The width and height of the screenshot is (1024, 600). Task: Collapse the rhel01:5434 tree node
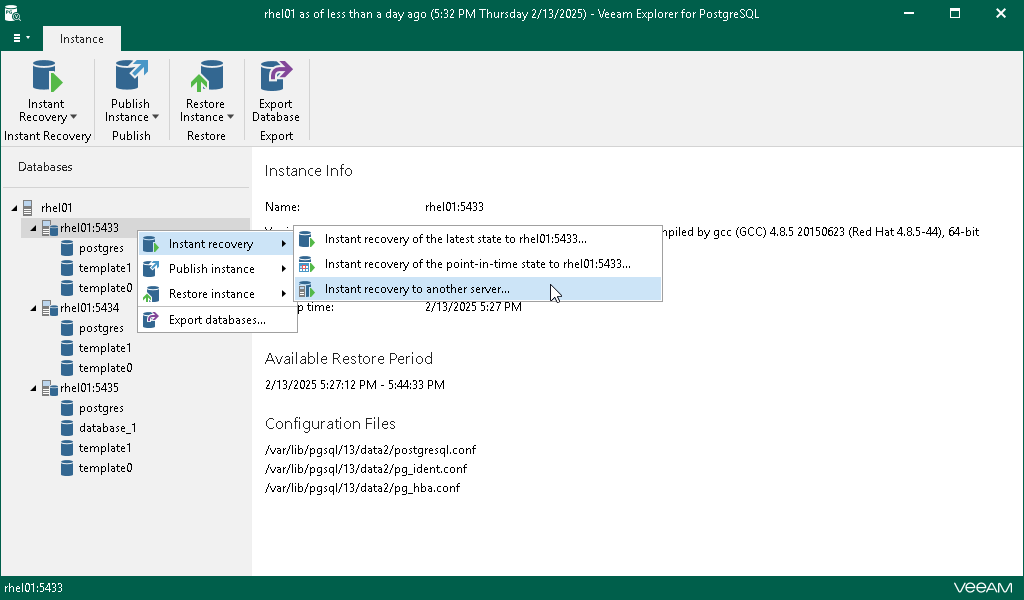pyautogui.click(x=32, y=308)
